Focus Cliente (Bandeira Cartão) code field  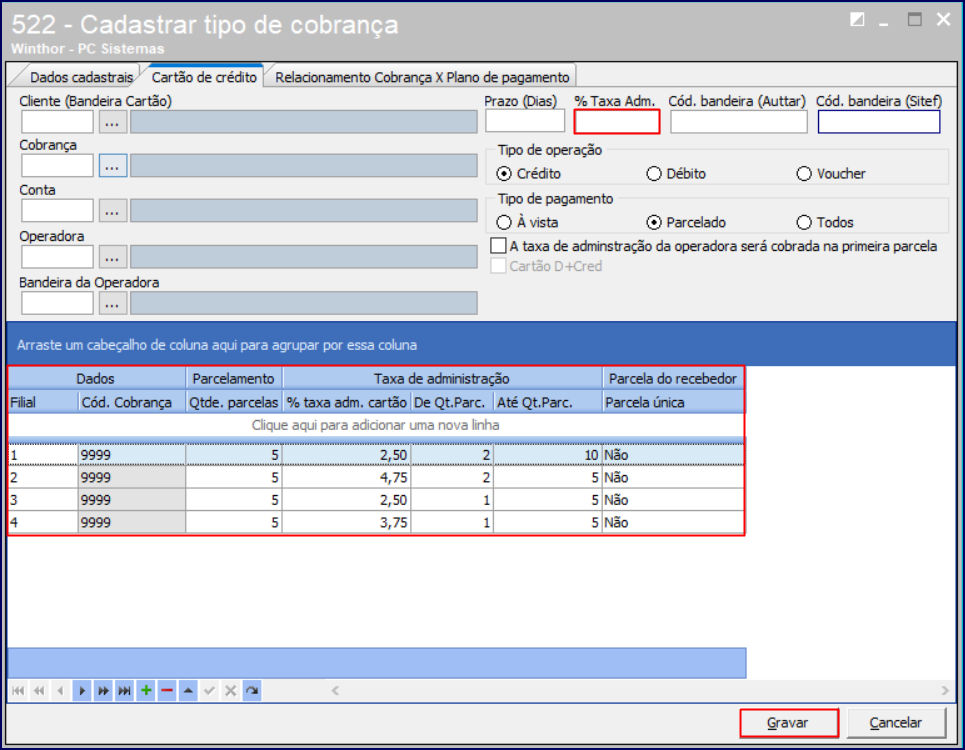(x=57, y=122)
